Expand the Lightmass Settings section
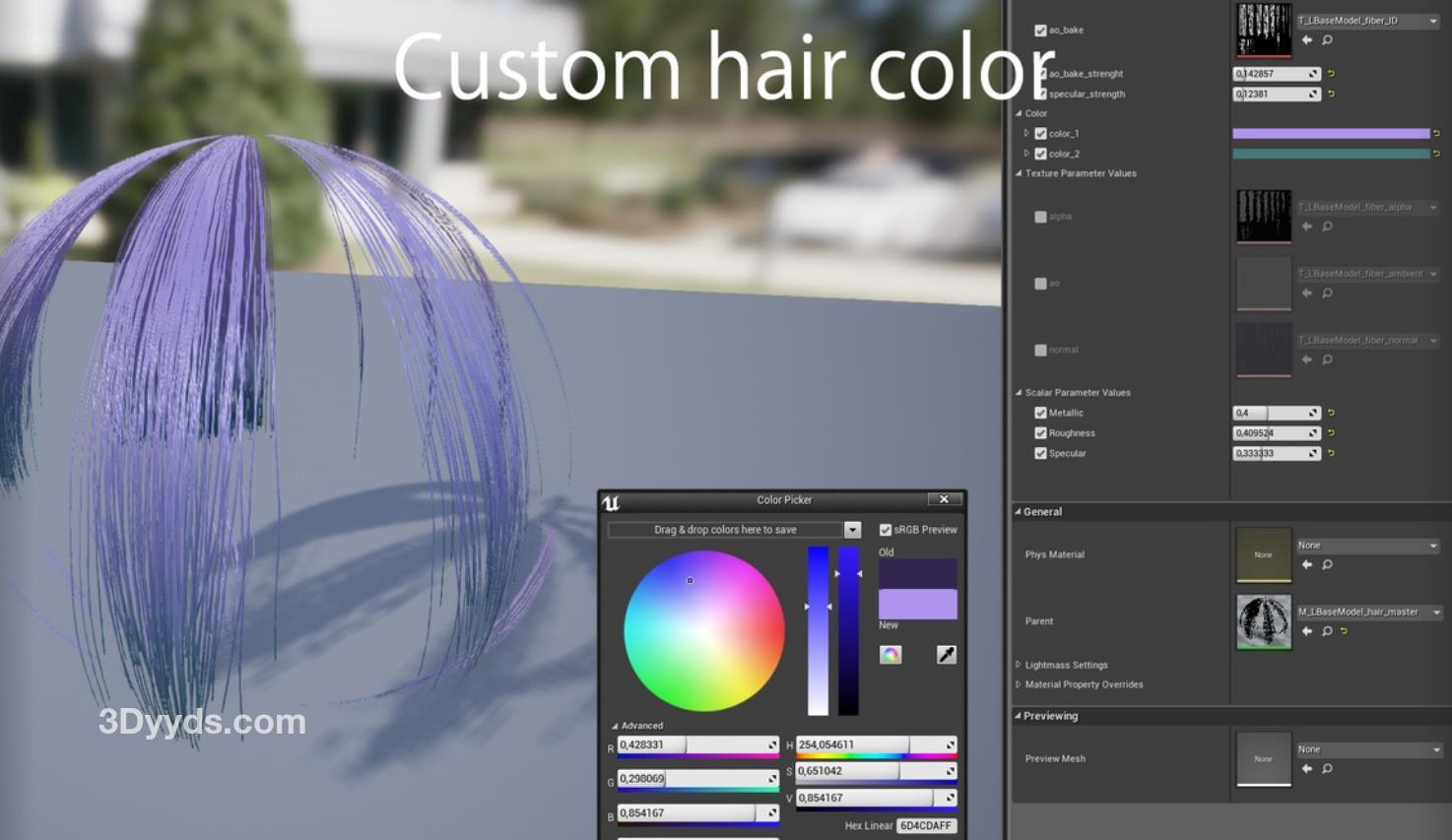The image size is (1452, 840). (1019, 665)
